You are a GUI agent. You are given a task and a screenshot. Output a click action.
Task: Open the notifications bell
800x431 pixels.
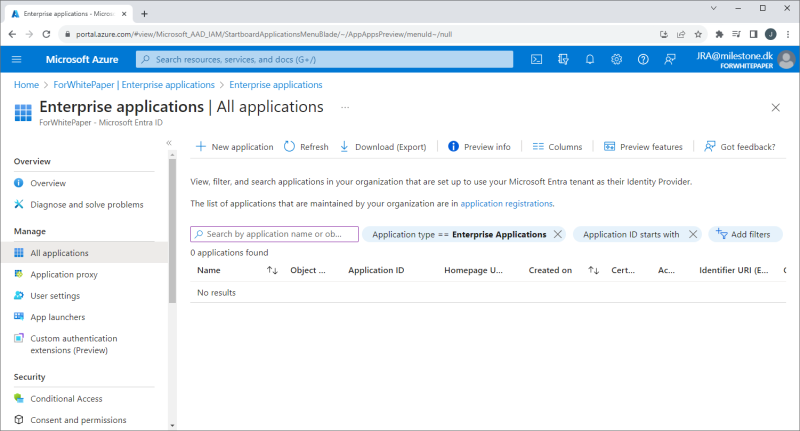[590, 59]
